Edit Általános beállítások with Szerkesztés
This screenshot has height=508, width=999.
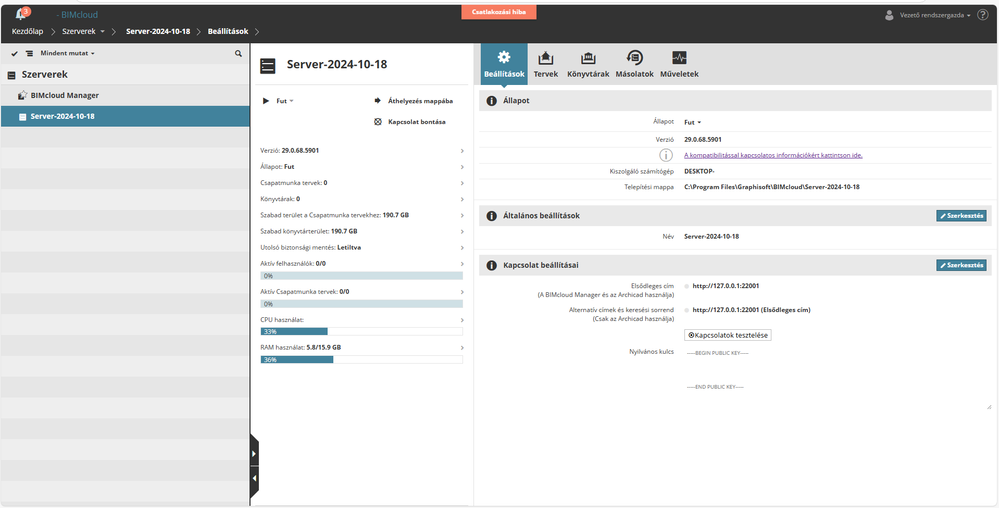coord(961,215)
